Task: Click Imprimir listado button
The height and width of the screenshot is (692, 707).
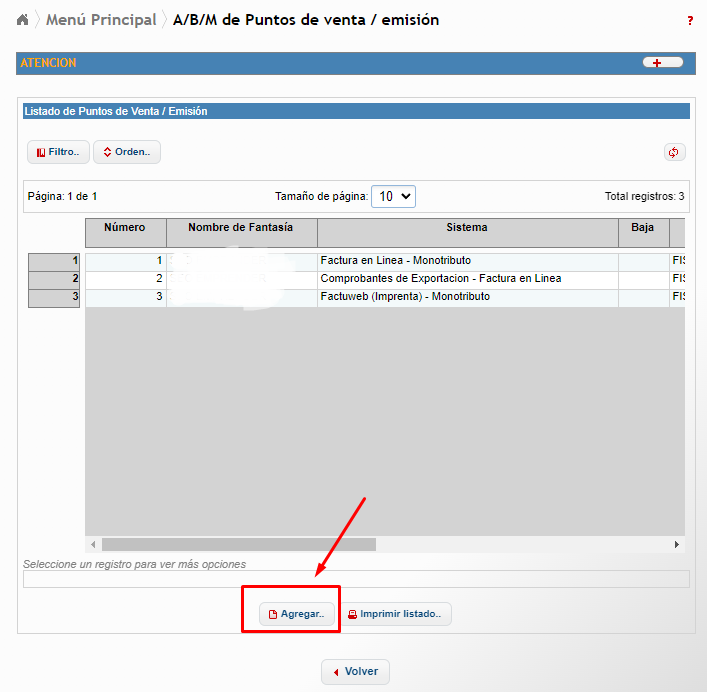Action: tap(394, 614)
